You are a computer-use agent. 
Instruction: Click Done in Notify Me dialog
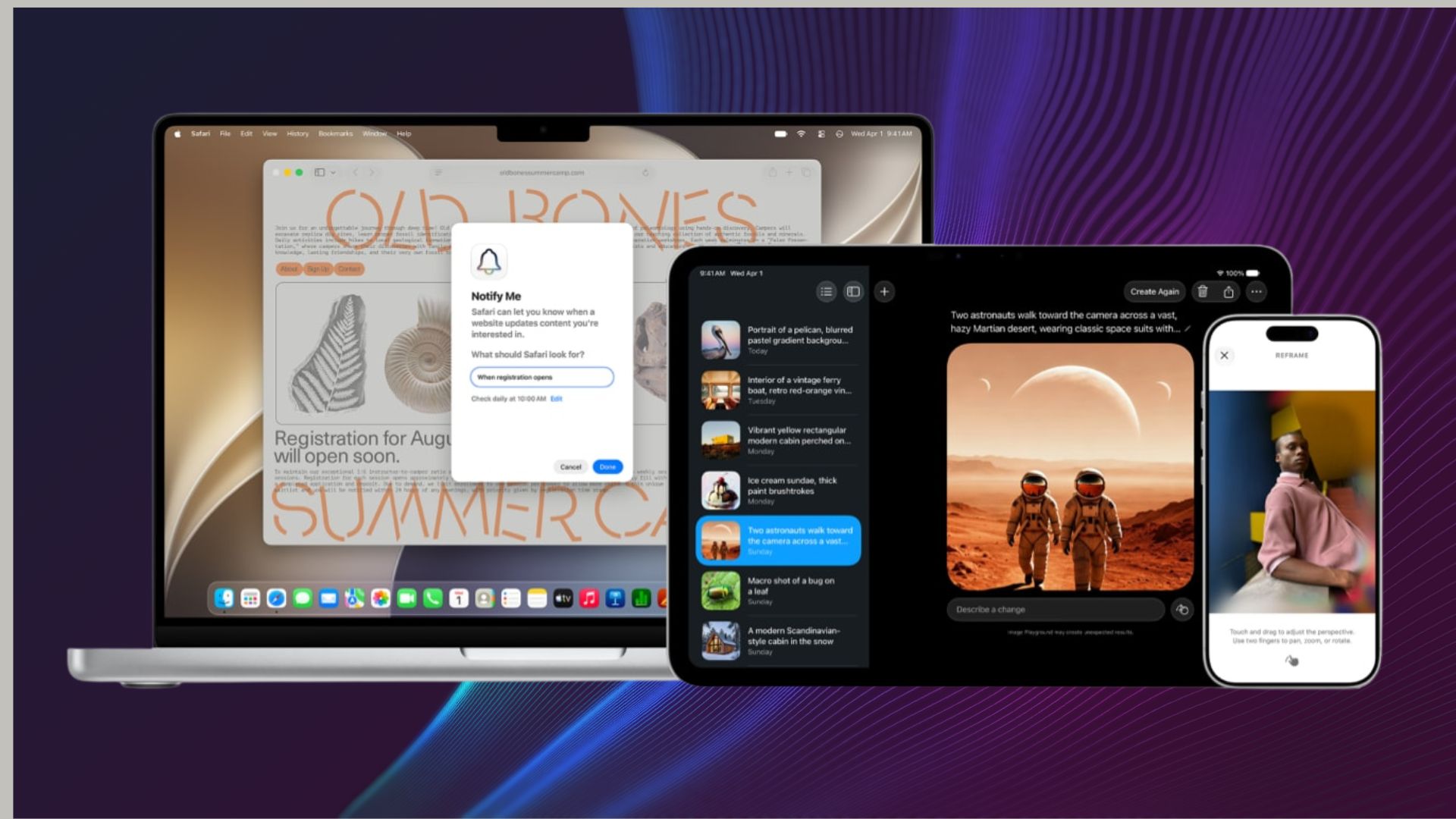607,466
